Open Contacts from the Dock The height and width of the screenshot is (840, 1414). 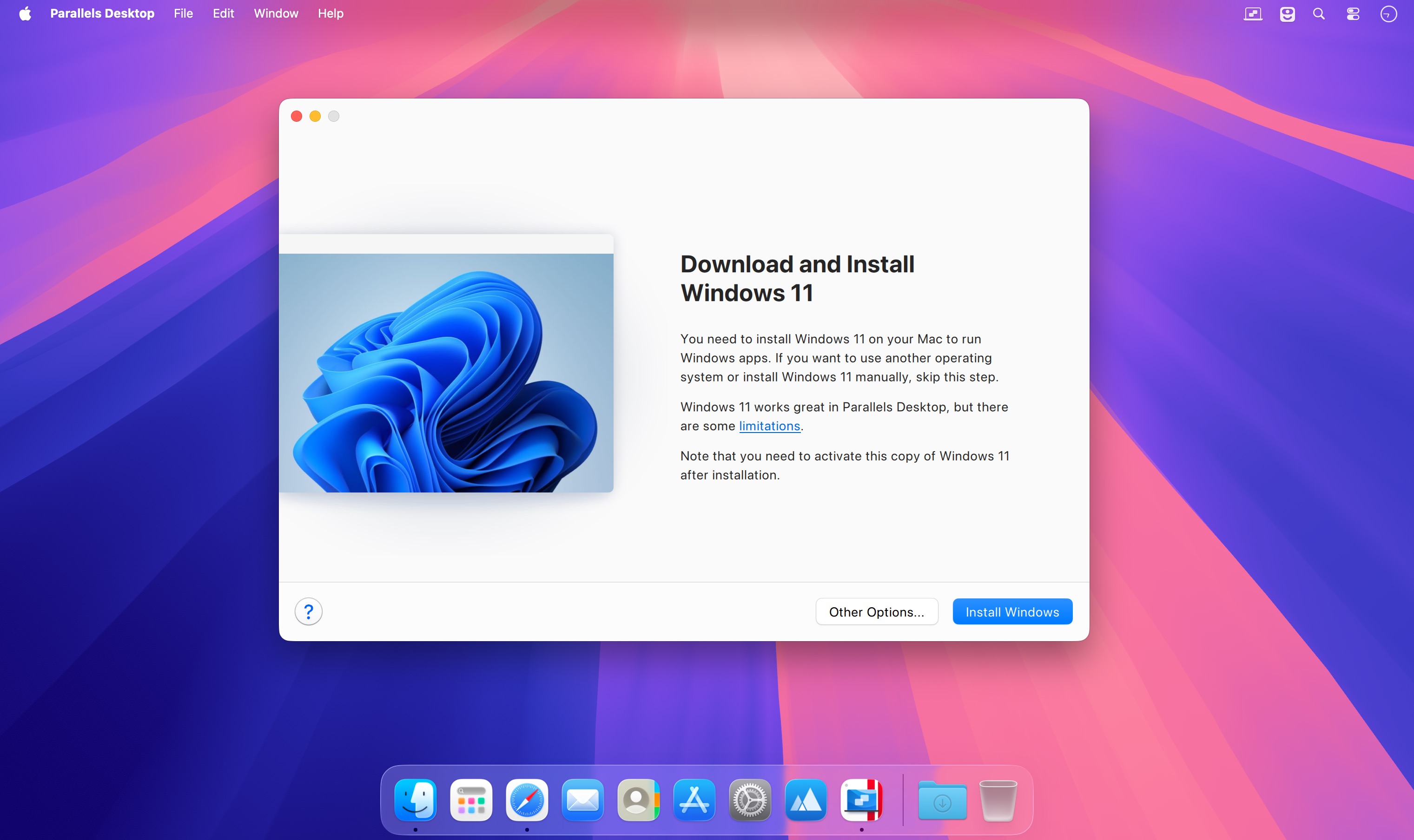tap(639, 801)
